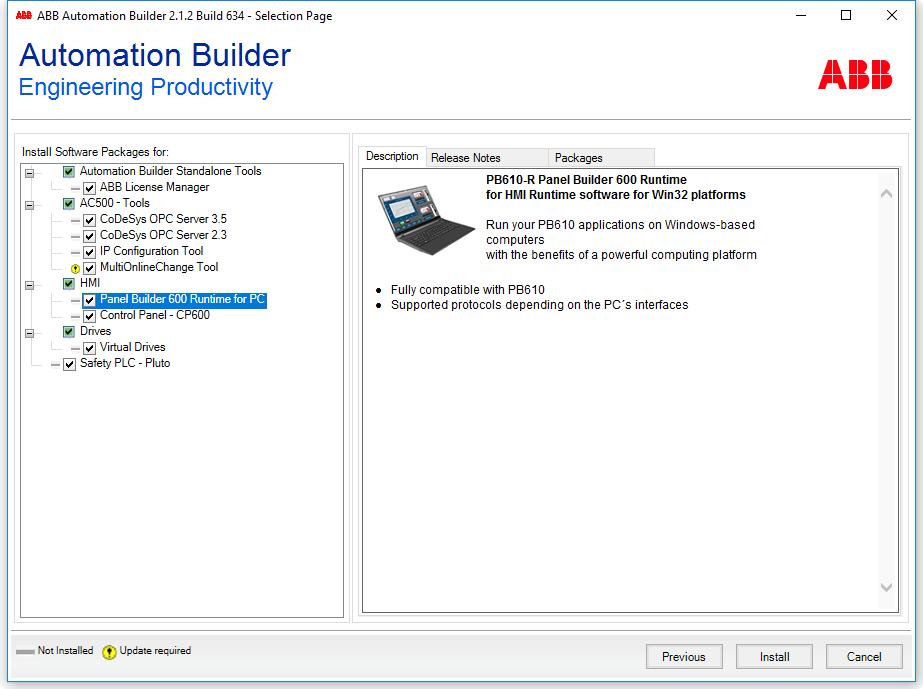
Task: Select Automation Builder Standalone Tools label
Action: point(171,171)
